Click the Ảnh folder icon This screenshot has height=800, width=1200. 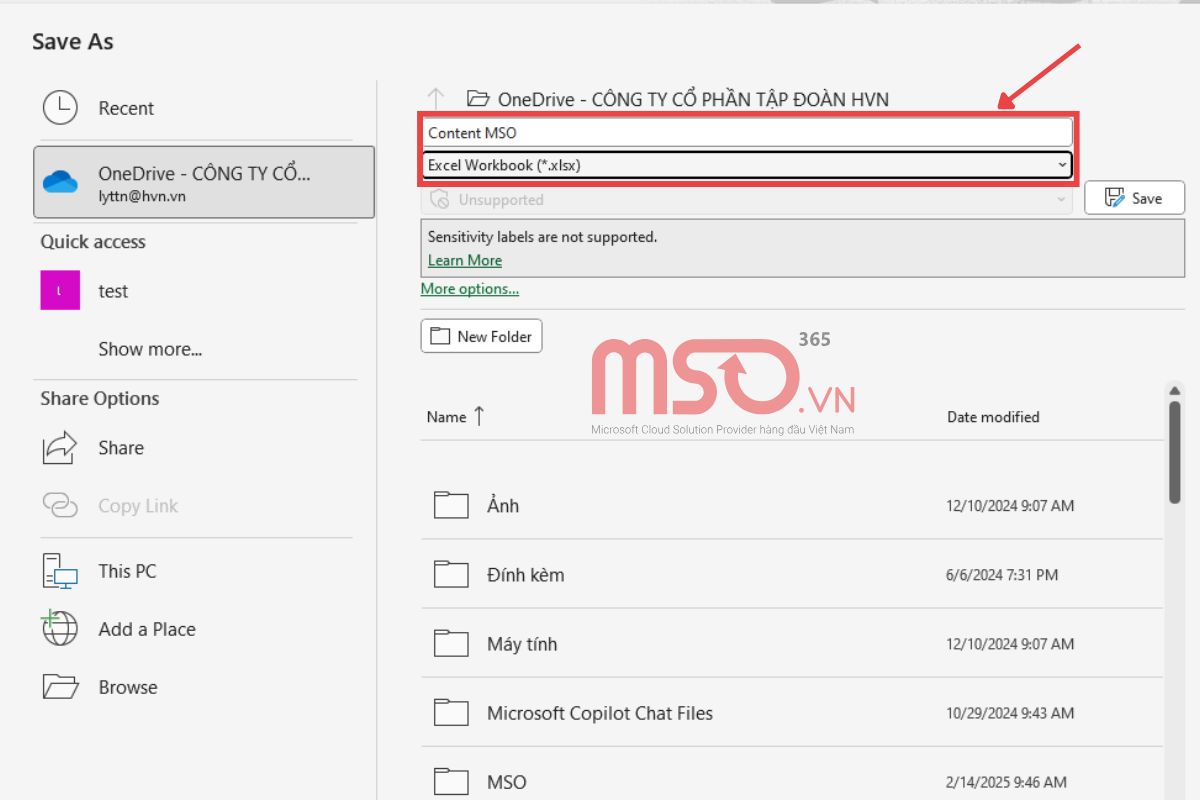451,505
